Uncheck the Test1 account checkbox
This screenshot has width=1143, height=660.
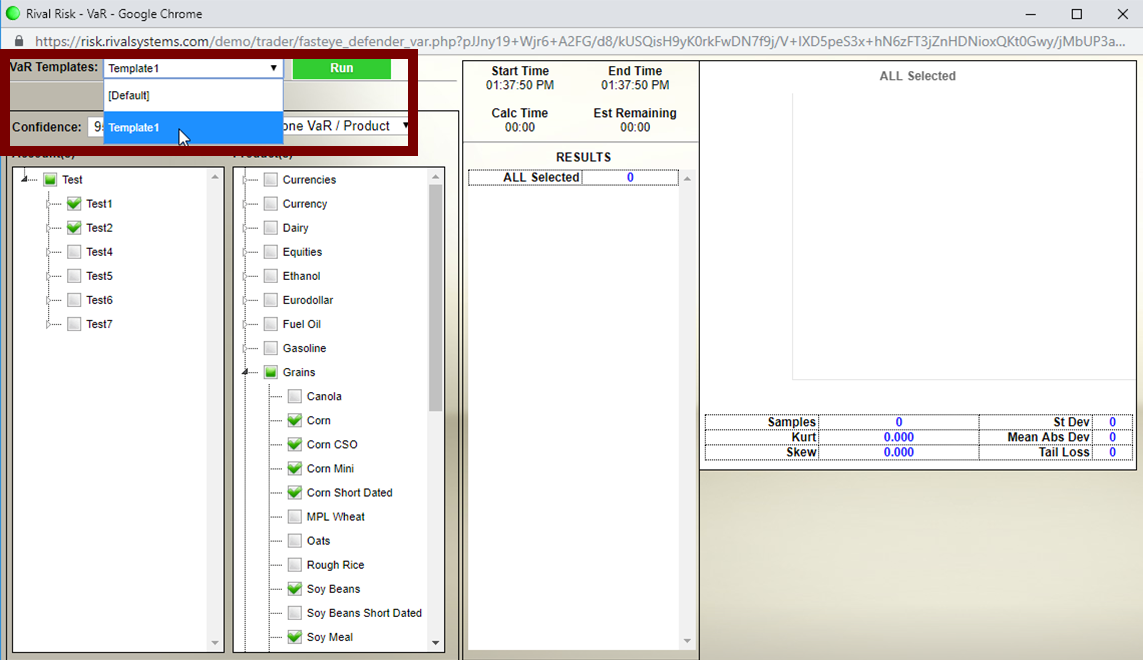tap(74, 204)
